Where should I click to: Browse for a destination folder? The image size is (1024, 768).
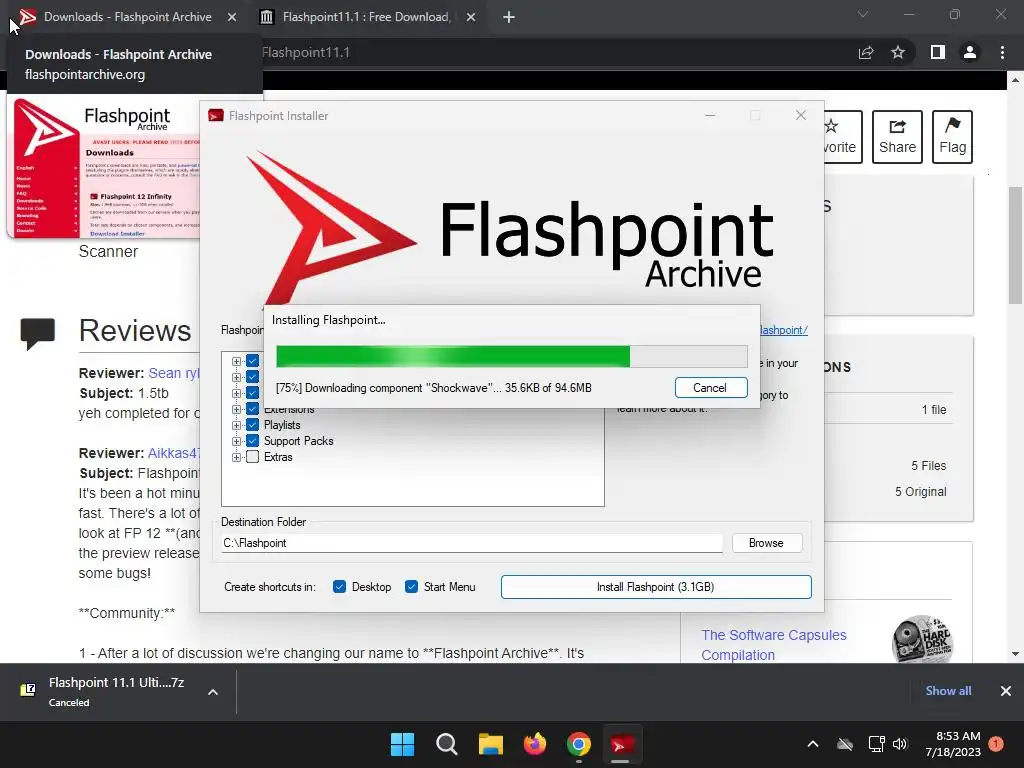767,543
